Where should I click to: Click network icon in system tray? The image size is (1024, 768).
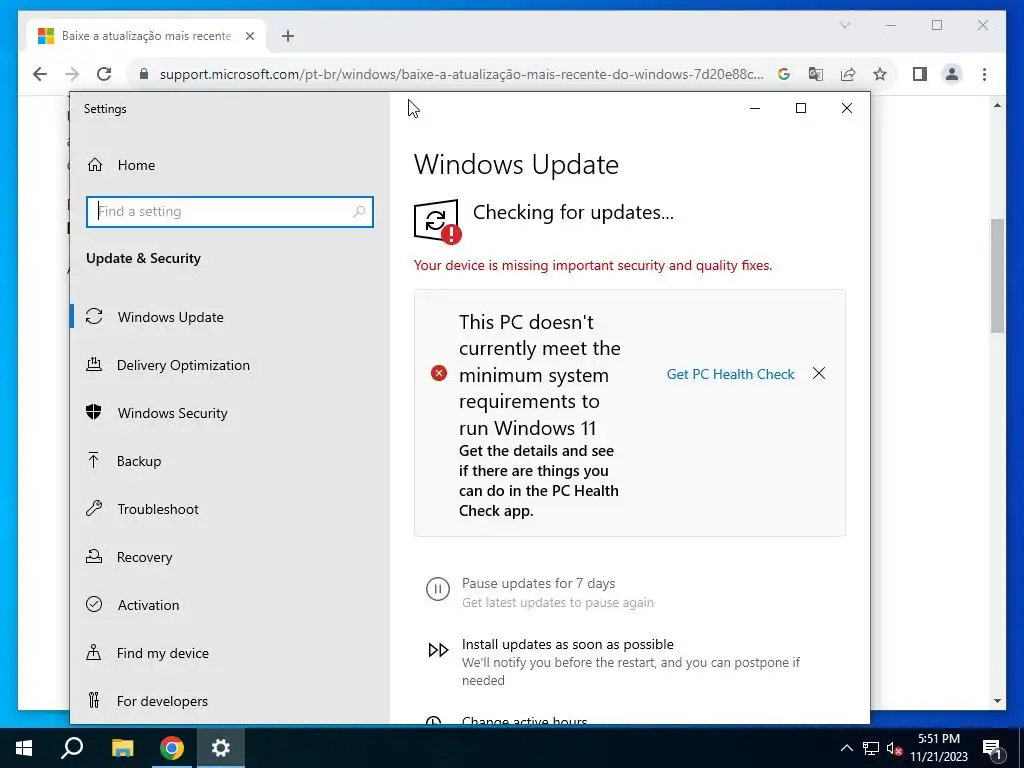pos(871,748)
